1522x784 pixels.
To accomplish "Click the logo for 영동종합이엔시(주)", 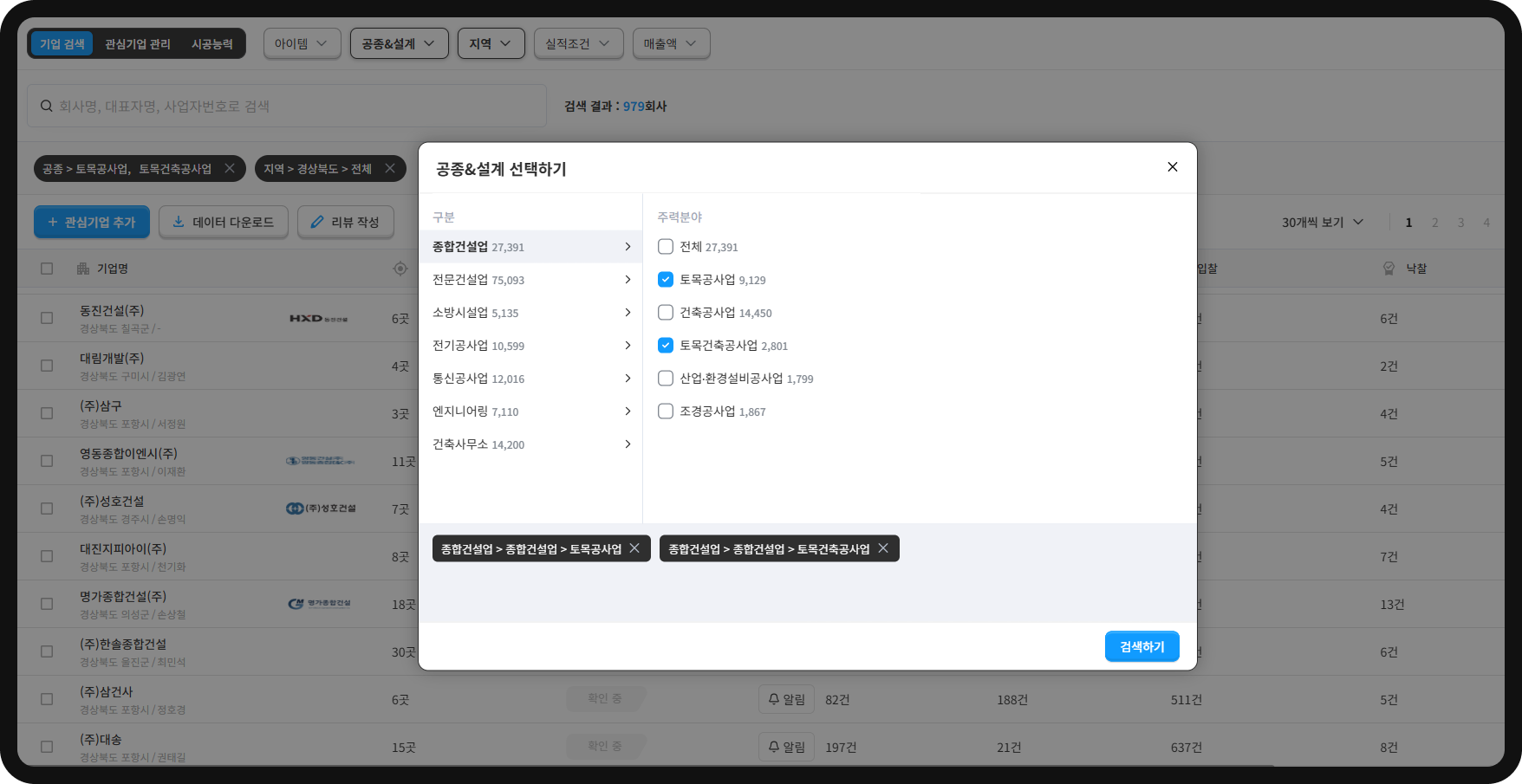I will [x=320, y=461].
